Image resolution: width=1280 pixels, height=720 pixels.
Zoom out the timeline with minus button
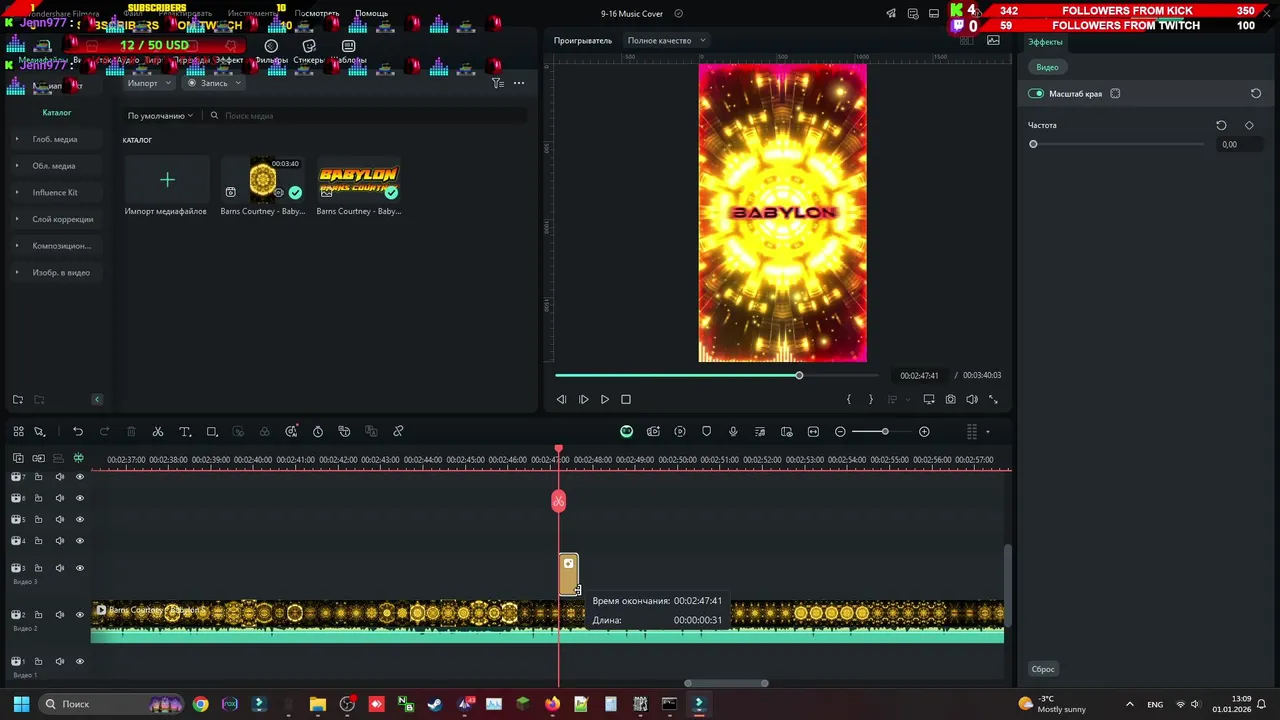[x=840, y=432]
